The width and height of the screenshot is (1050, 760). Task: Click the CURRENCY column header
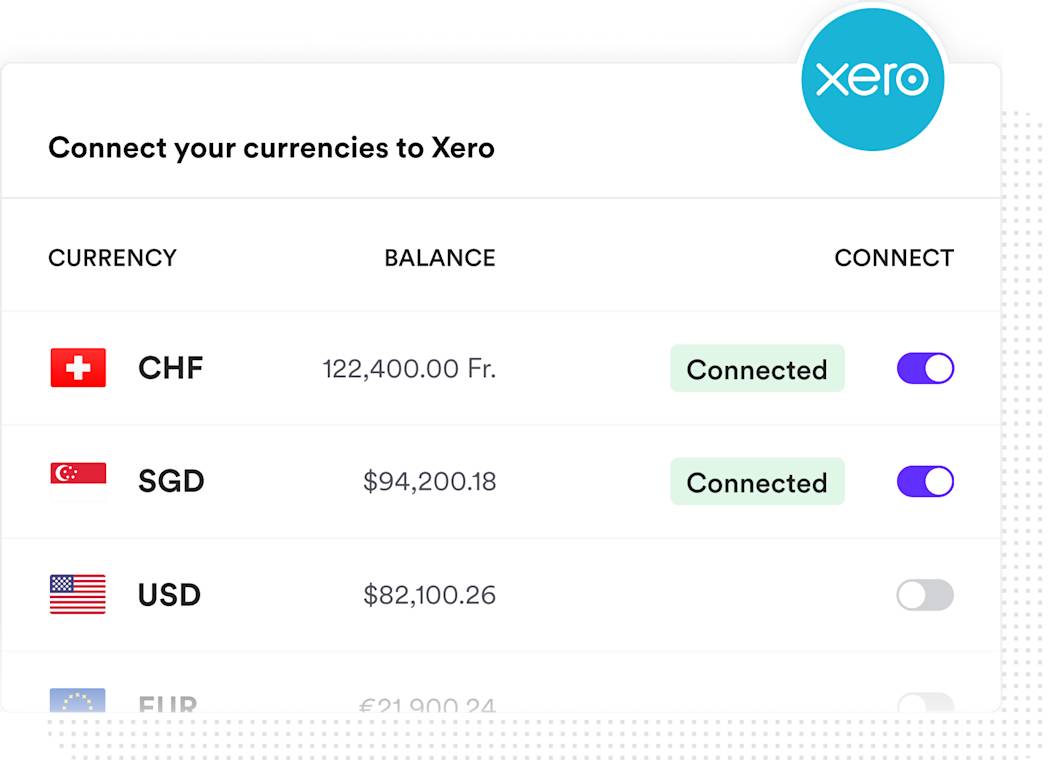[x=112, y=257]
